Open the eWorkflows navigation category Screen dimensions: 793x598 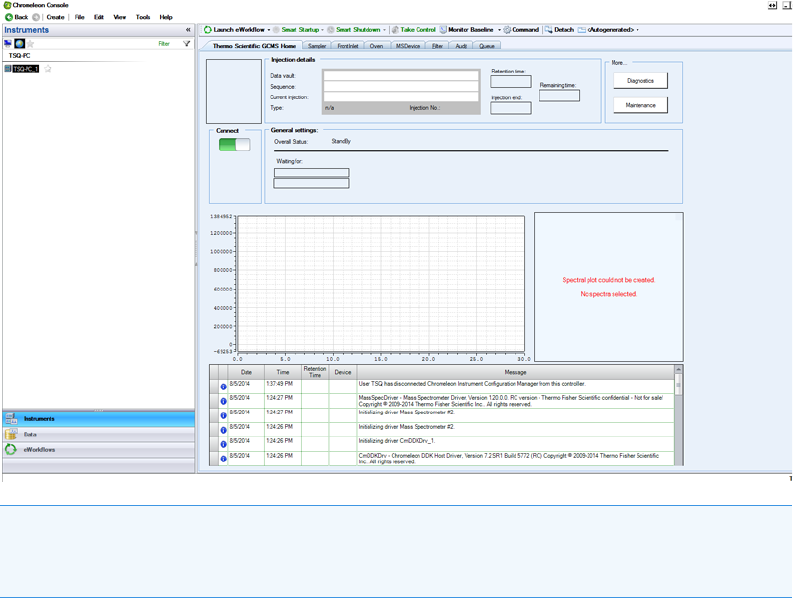click(40, 450)
